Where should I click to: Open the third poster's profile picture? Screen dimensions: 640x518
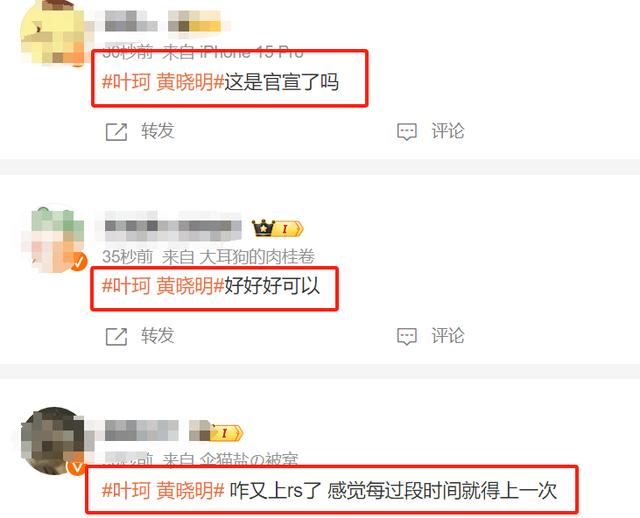tap(52, 441)
